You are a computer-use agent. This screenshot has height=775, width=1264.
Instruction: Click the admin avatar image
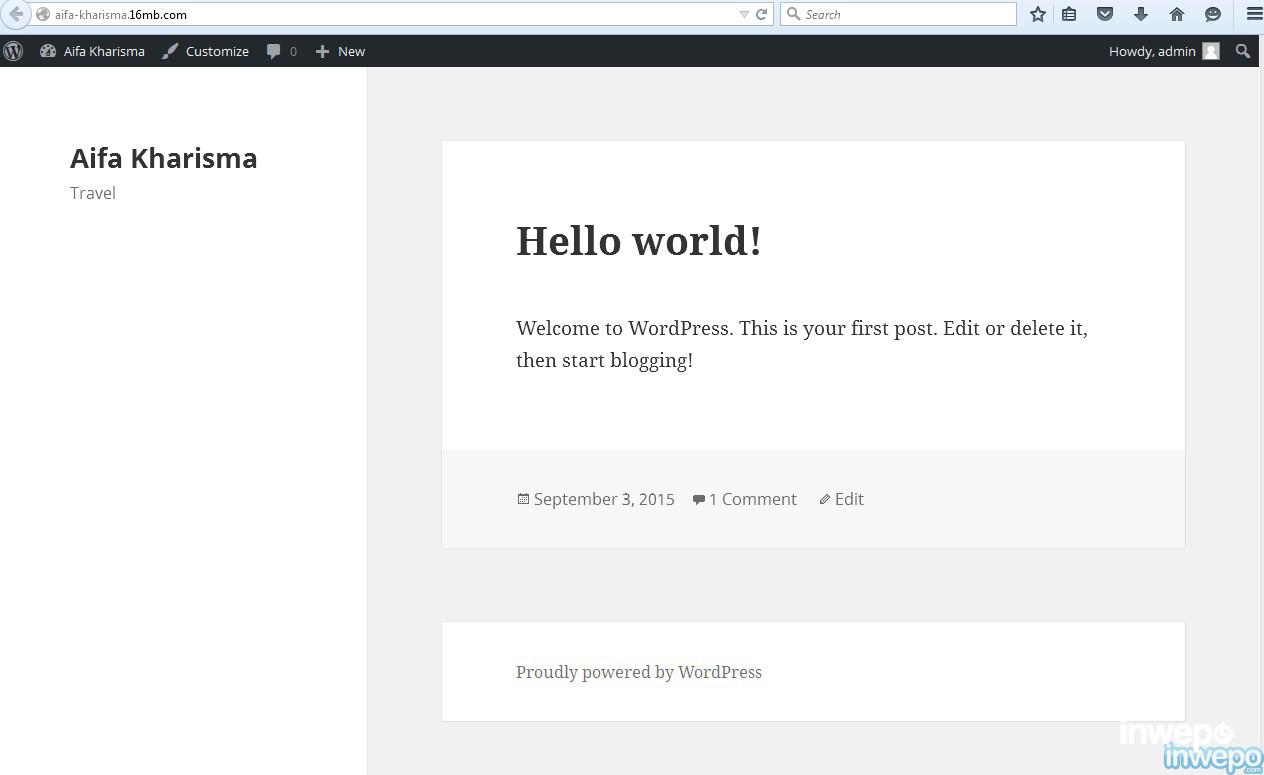1211,51
